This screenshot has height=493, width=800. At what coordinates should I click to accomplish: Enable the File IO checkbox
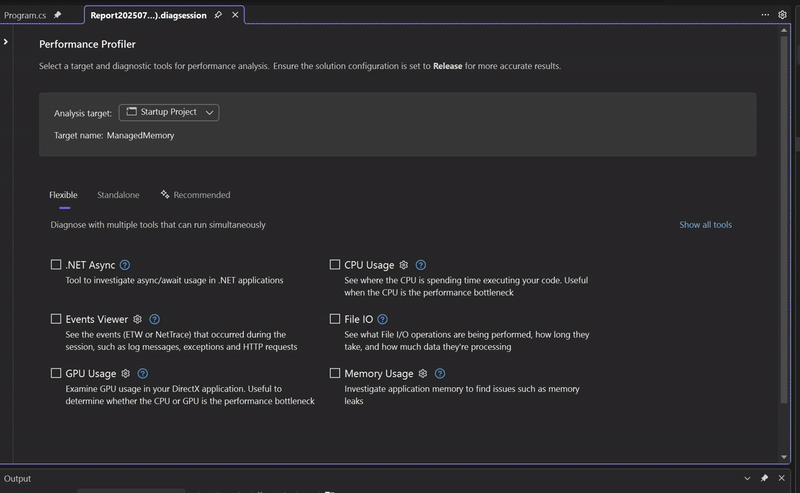[335, 319]
